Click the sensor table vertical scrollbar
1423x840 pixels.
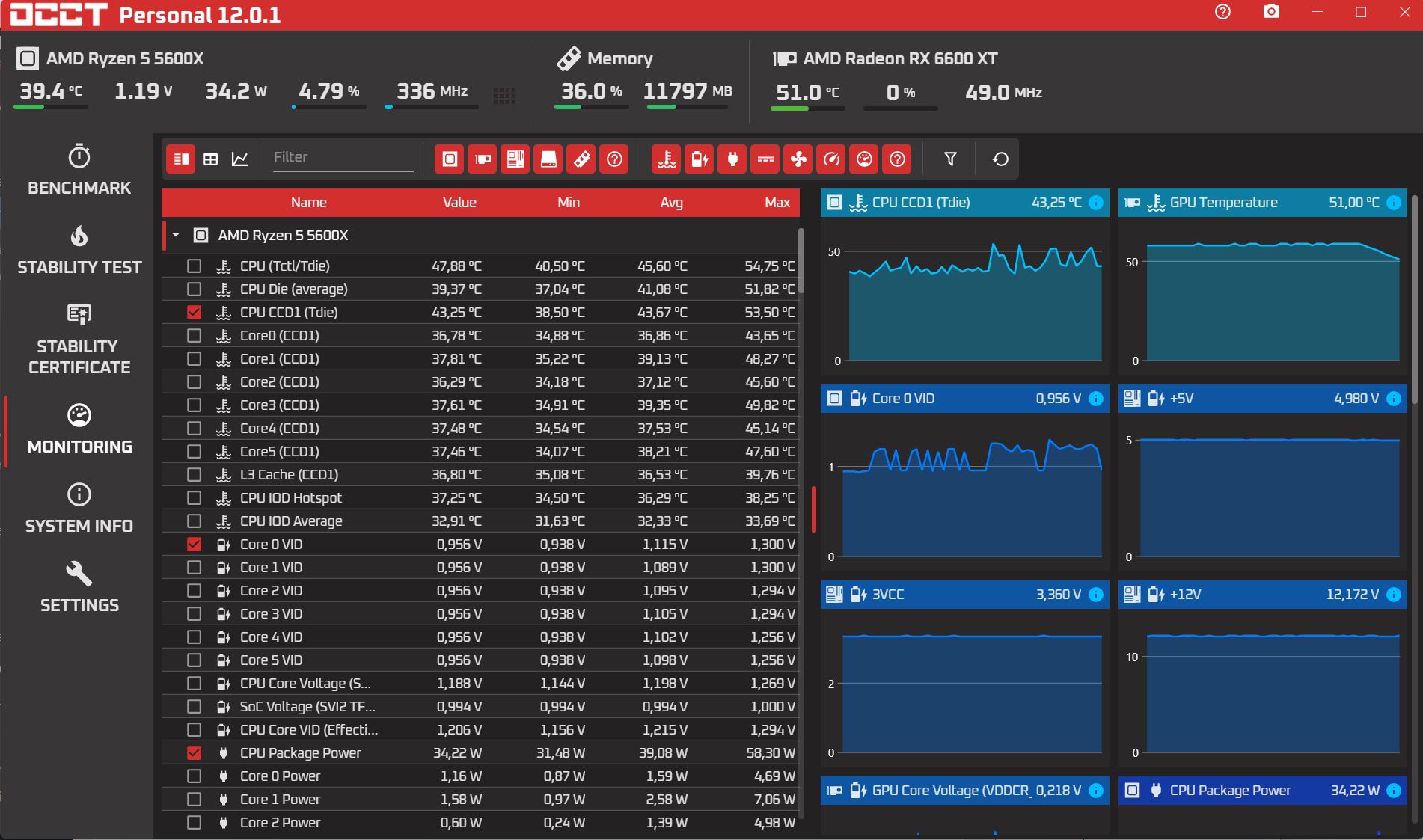(801, 260)
